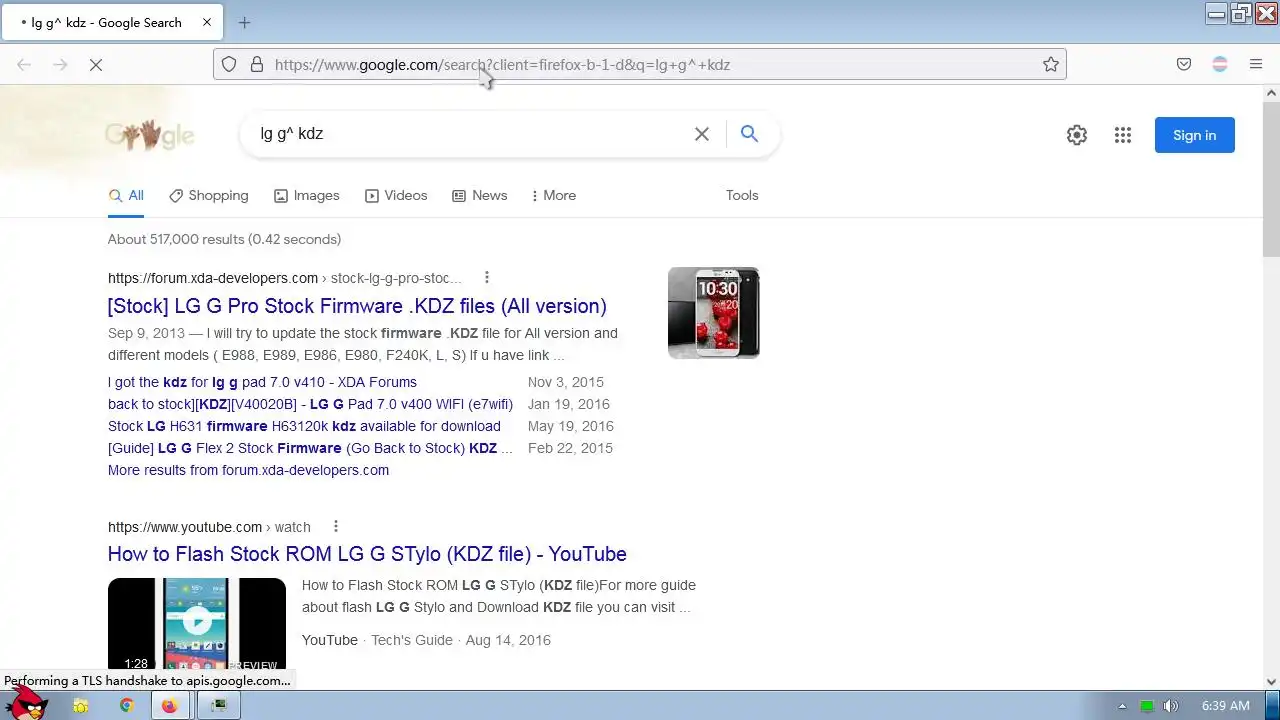Image resolution: width=1280 pixels, height=720 pixels.
Task: Click the padlock site security icon
Action: [257, 64]
